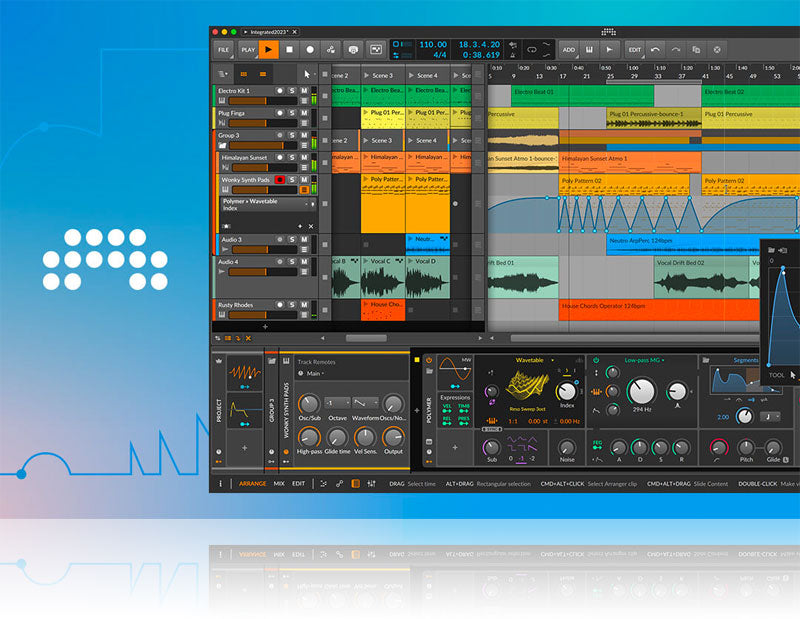
Task: Open the ADD menu
Action: (568, 49)
